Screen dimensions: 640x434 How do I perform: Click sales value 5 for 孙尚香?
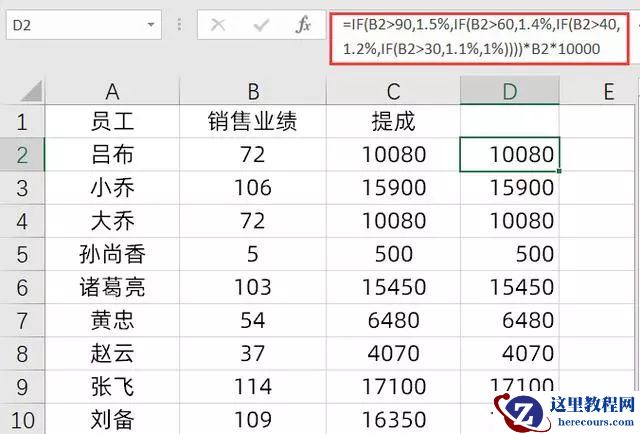(x=253, y=254)
